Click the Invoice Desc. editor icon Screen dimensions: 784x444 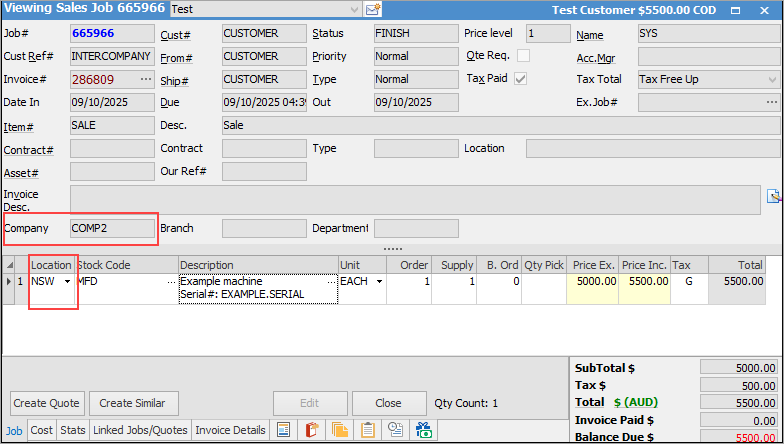pos(773,196)
